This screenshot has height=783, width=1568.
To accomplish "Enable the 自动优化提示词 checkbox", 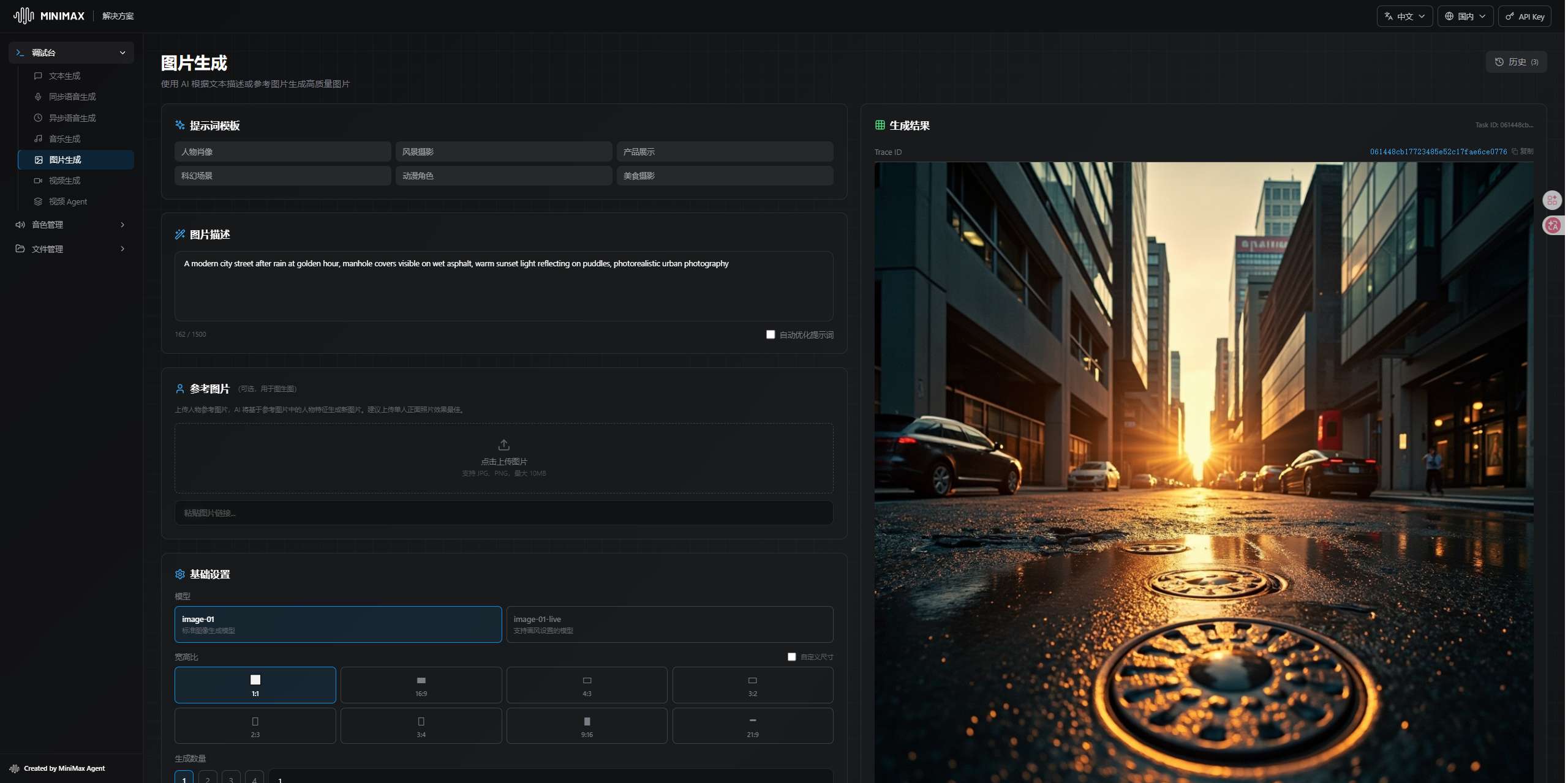I will (771, 334).
